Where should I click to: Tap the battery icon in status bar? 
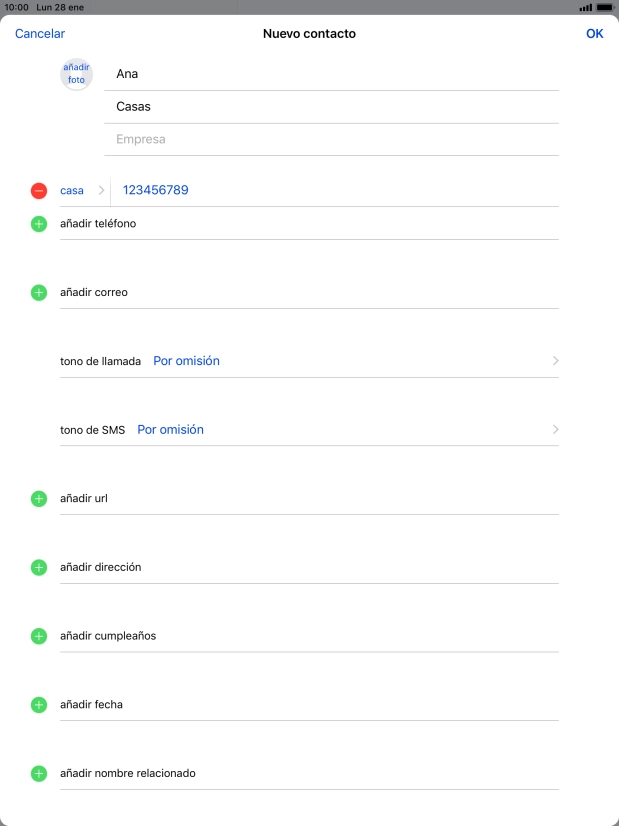(x=602, y=7)
